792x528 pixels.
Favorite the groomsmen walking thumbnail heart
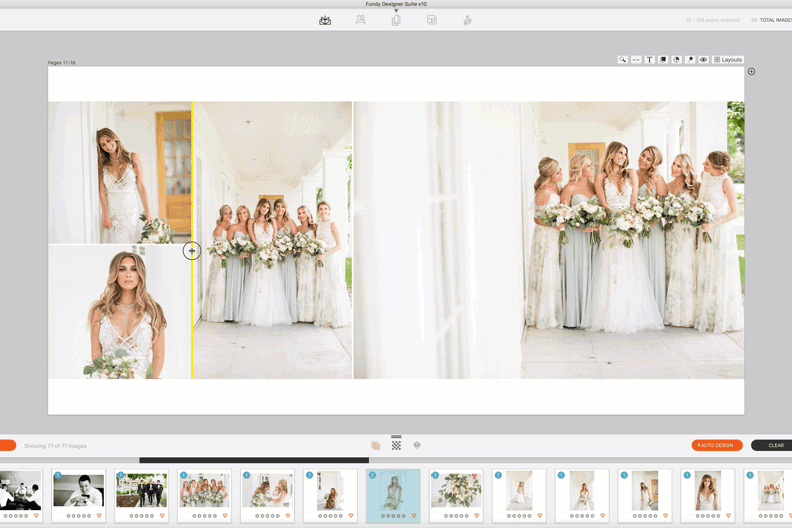162,516
